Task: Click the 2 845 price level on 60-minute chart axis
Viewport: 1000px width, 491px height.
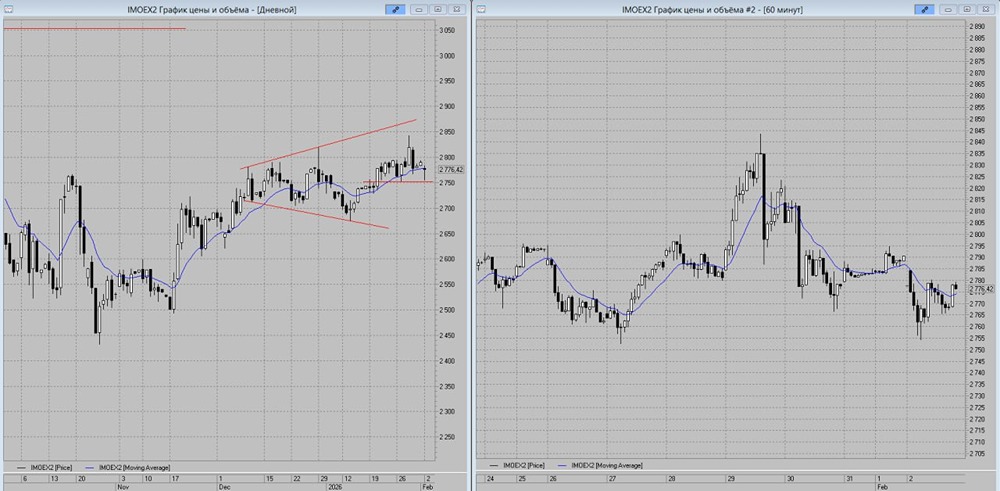Action: pyautogui.click(x=976, y=130)
